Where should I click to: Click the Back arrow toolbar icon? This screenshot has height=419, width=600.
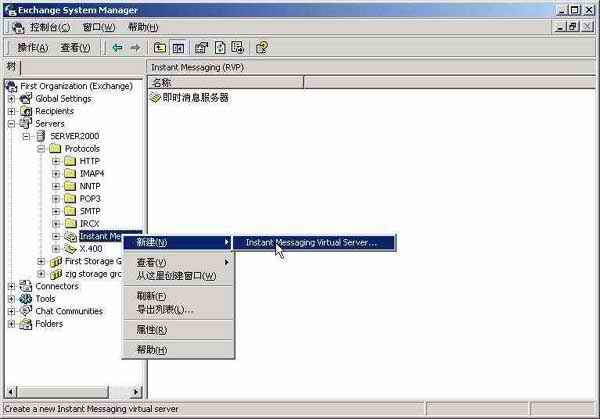click(117, 48)
